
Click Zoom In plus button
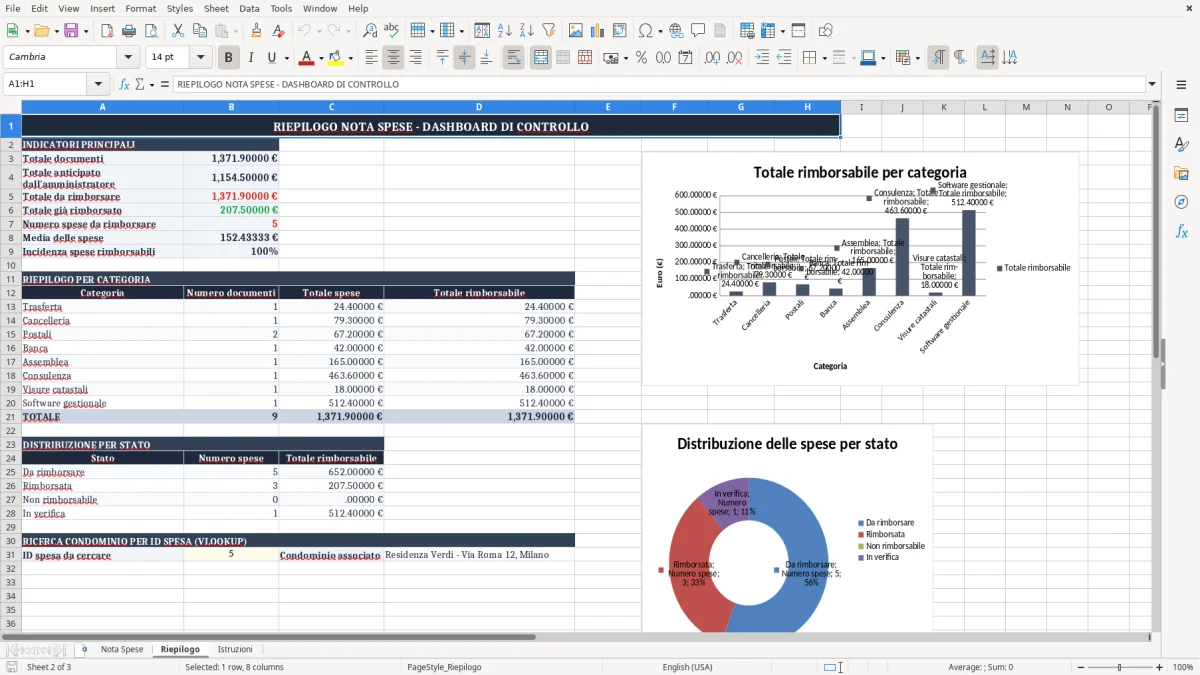(1160, 667)
